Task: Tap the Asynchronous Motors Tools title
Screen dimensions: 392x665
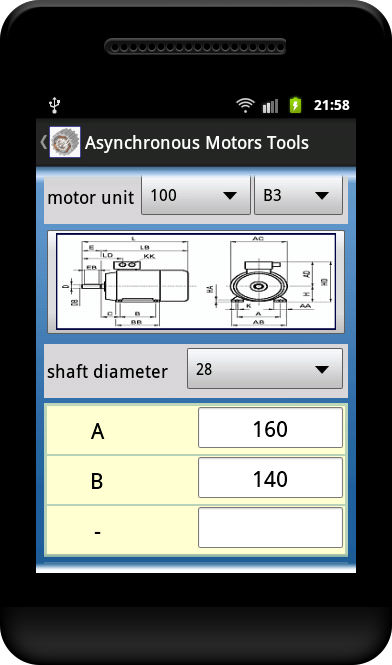Action: 197,143
